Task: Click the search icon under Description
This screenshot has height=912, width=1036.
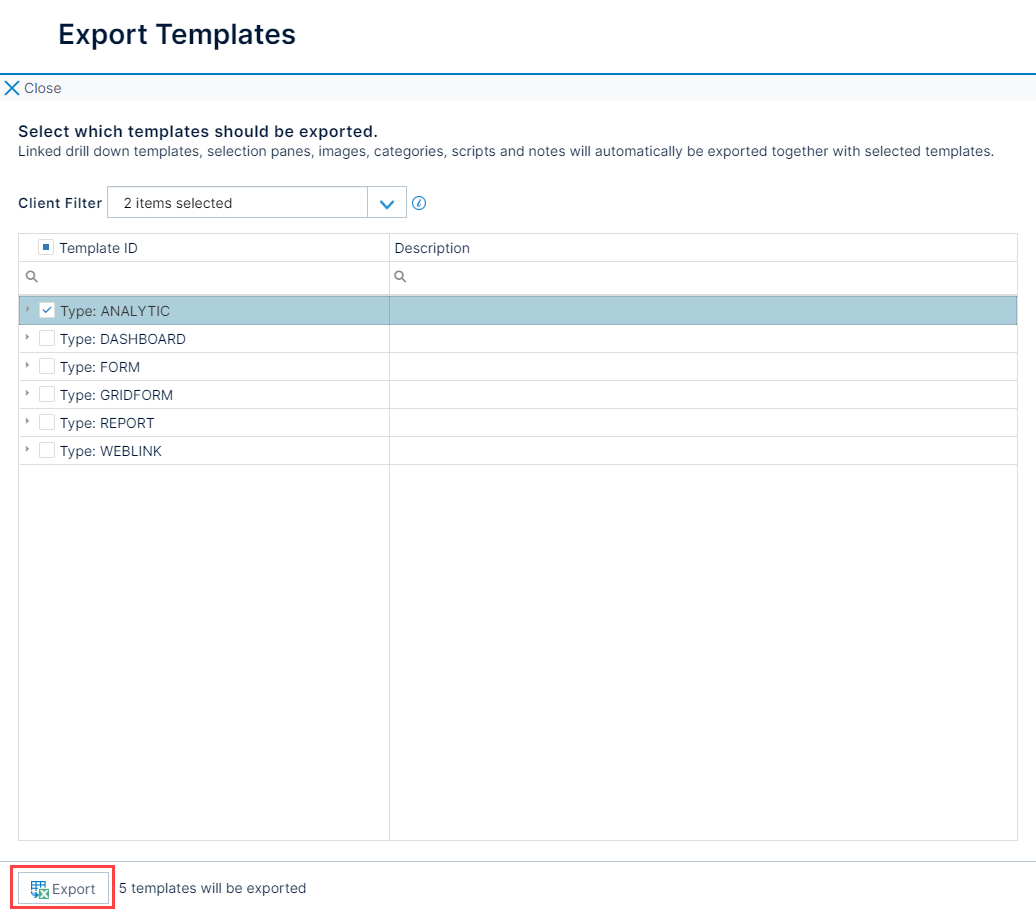Action: click(x=398, y=276)
